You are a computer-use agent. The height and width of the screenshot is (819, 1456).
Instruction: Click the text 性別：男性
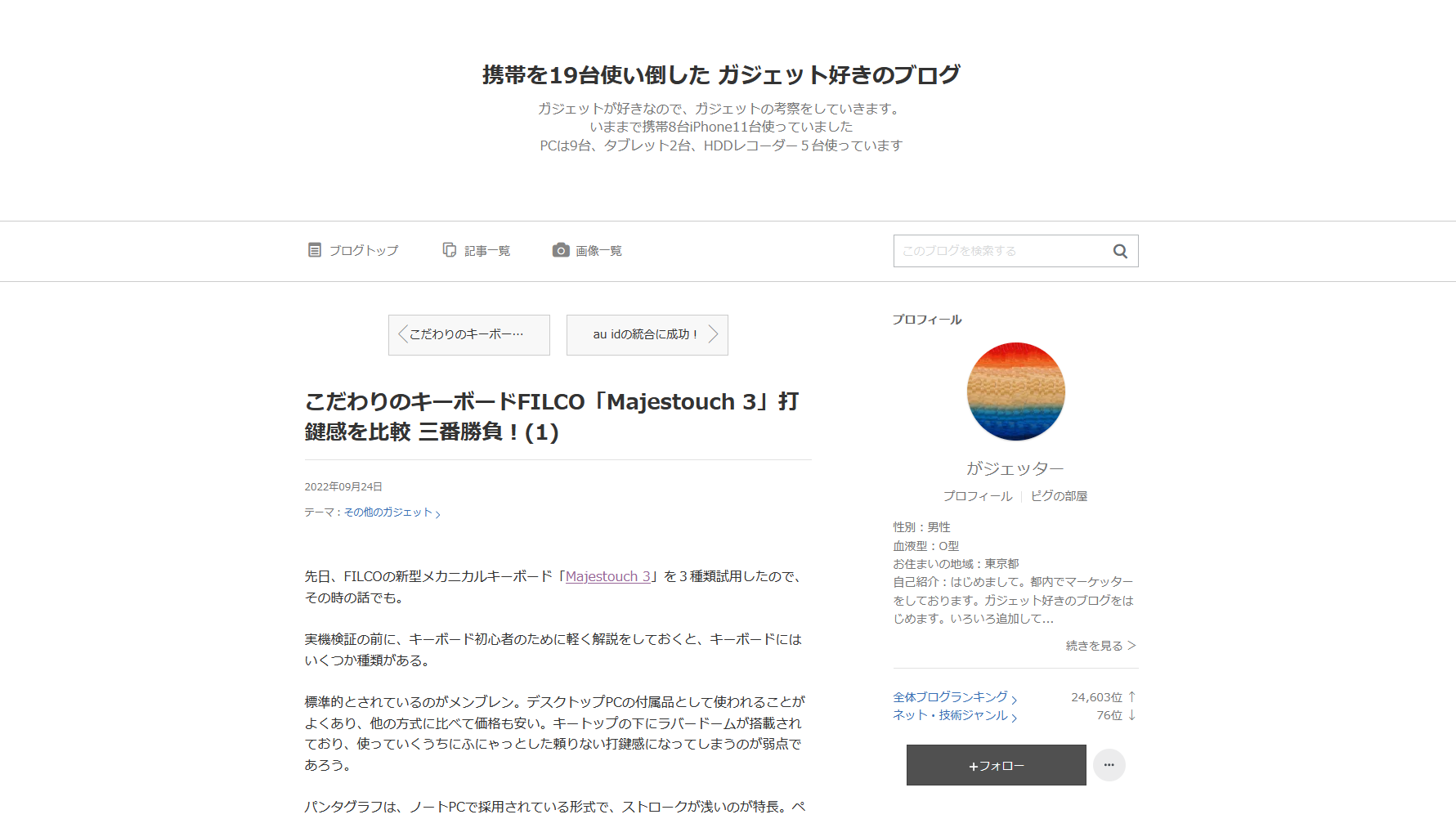click(x=921, y=527)
